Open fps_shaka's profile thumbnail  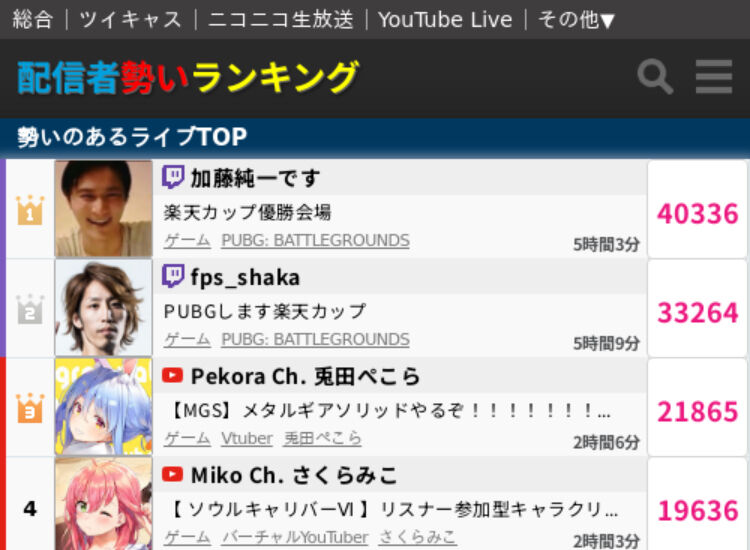click(x=103, y=308)
